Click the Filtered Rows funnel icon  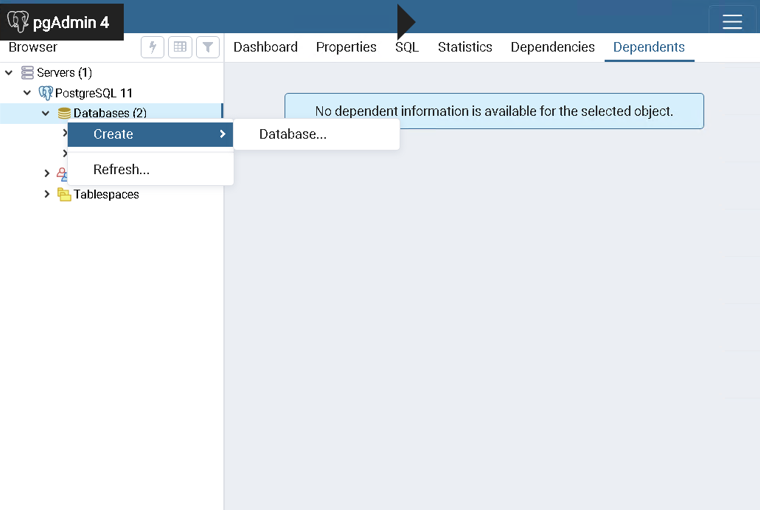208,47
